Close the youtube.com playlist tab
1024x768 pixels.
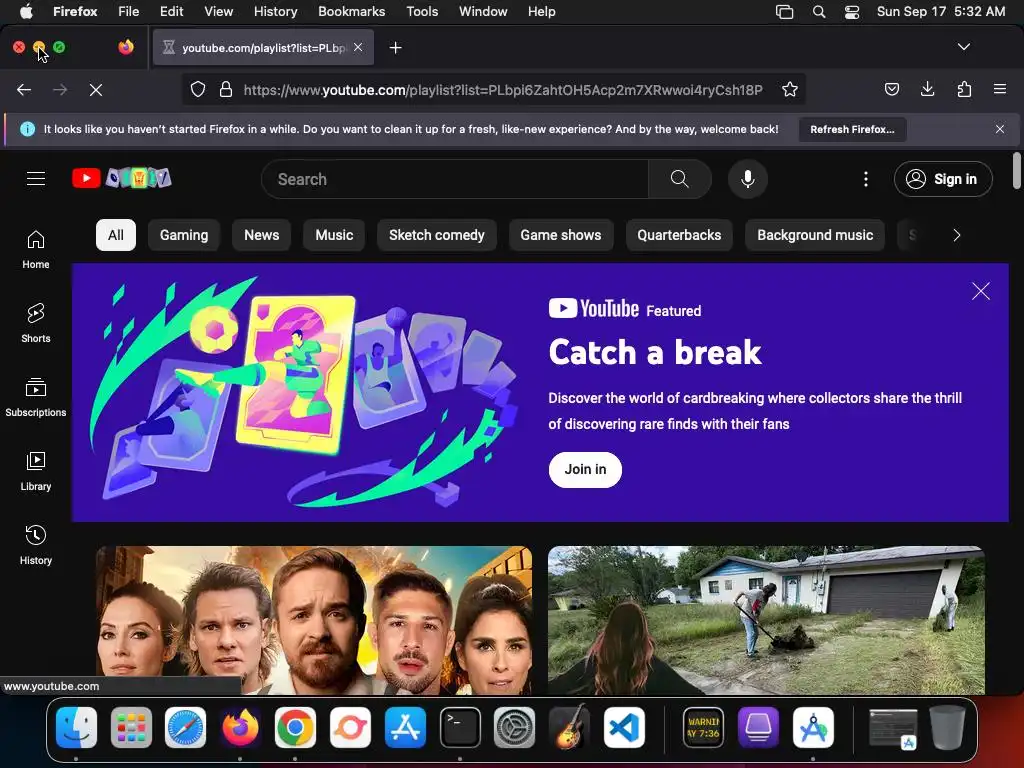pyautogui.click(x=358, y=47)
